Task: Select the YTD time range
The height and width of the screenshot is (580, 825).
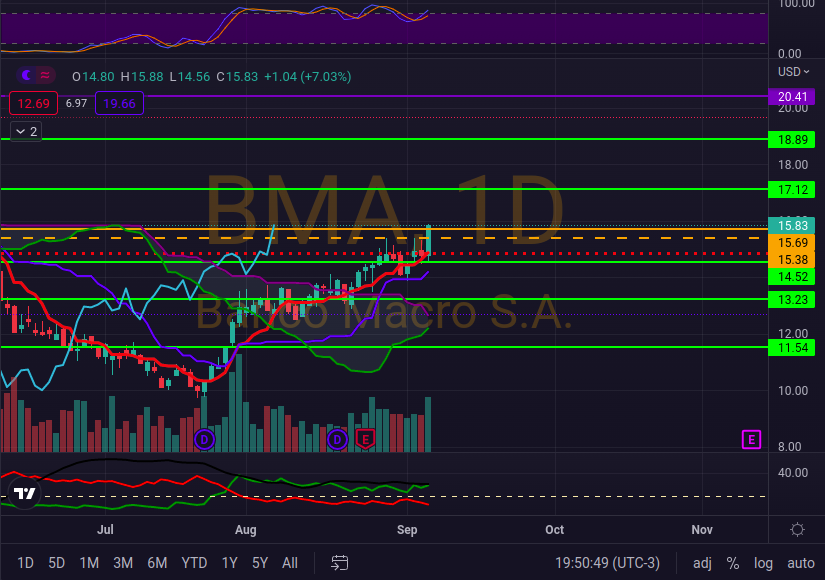Action: pos(194,563)
